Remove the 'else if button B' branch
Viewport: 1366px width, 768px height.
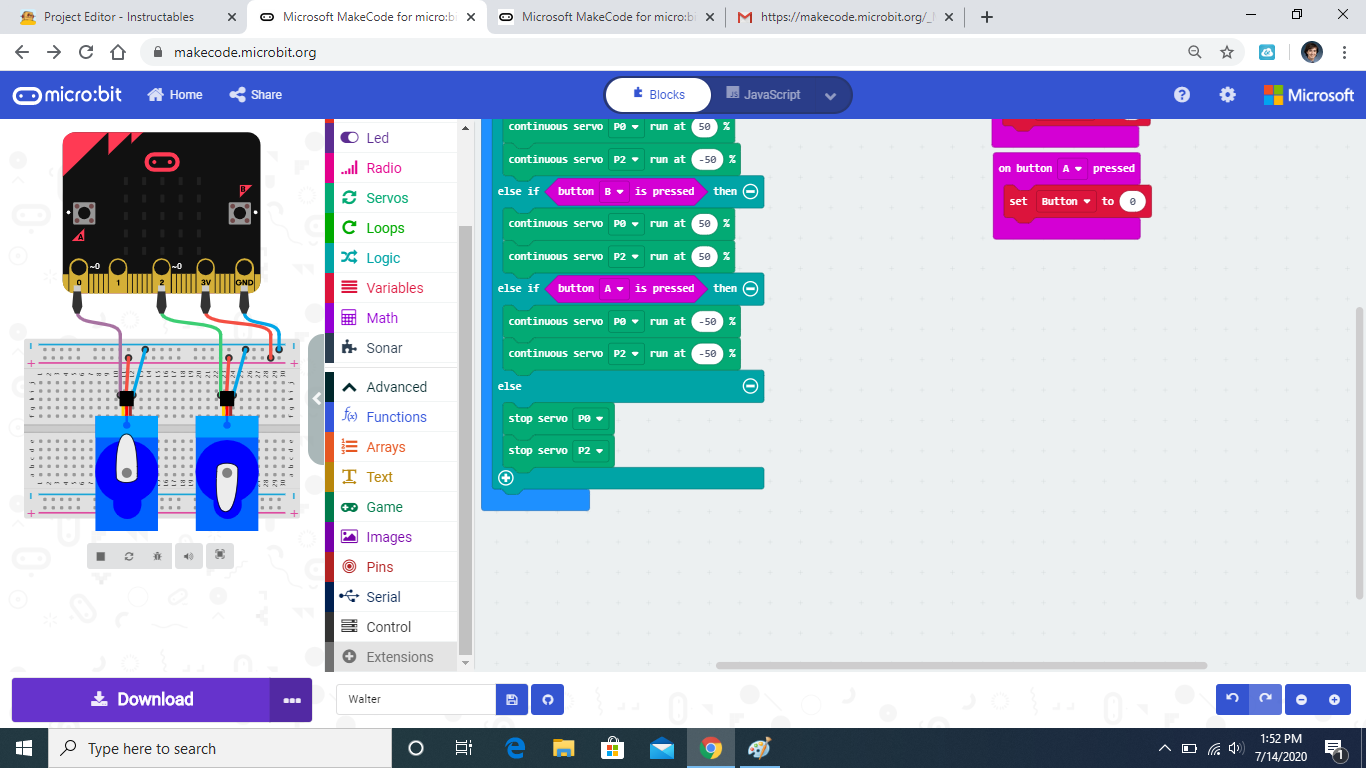coord(750,191)
